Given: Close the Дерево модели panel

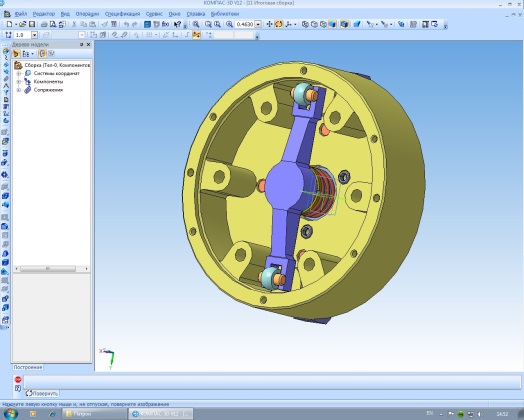Looking at the screenshot, I should pos(89,44).
